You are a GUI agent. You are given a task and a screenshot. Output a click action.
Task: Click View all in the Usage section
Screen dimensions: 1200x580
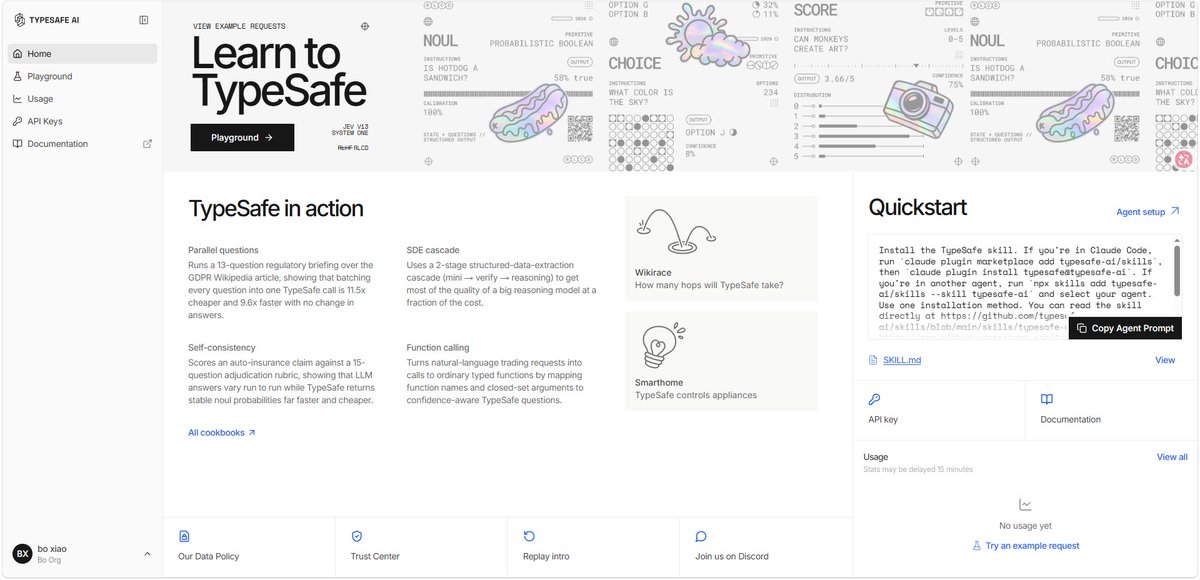[1172, 457]
